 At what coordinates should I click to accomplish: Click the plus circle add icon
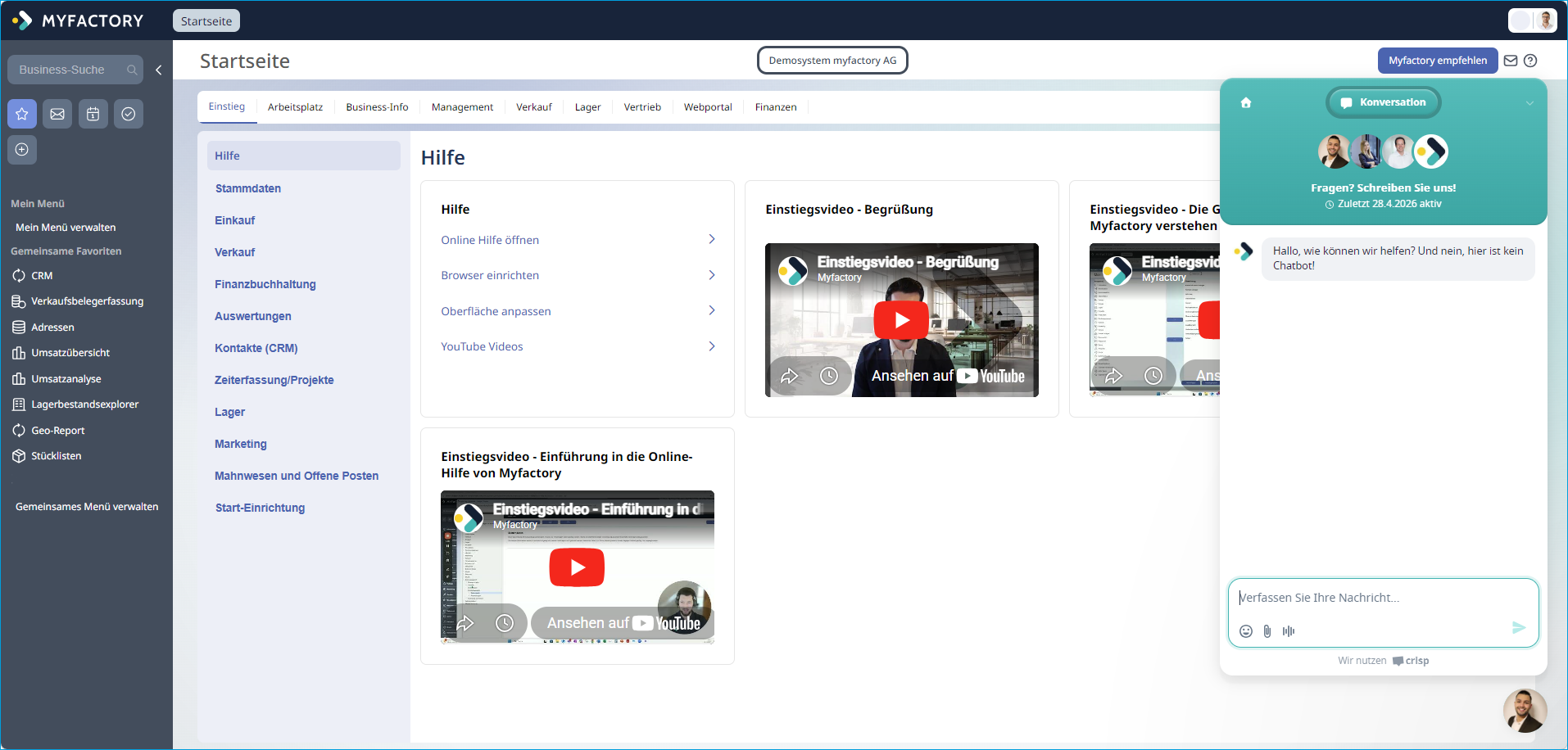pos(22,150)
